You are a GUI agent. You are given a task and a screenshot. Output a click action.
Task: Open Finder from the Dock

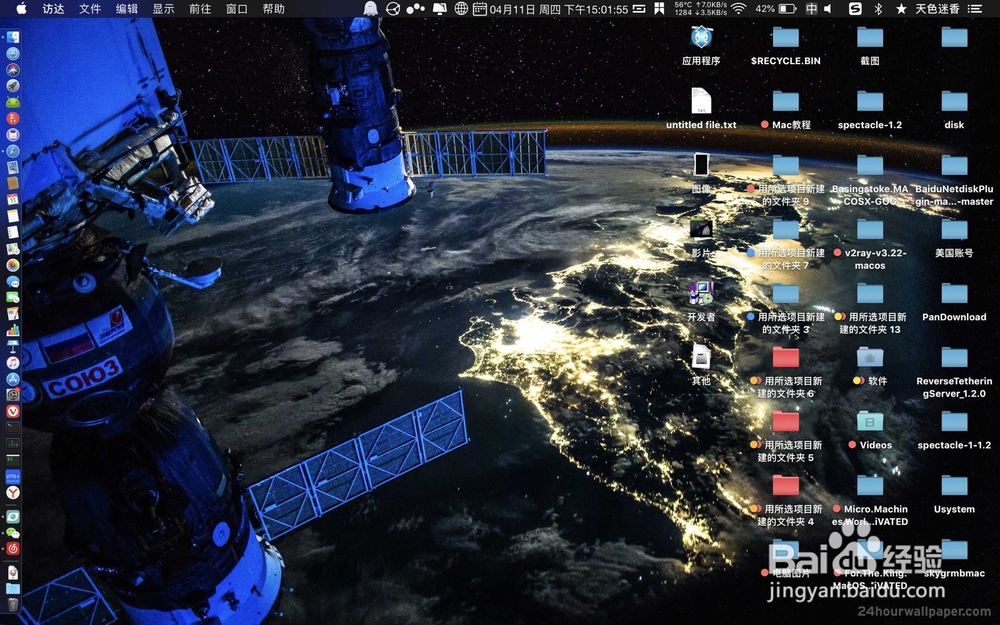click(13, 37)
